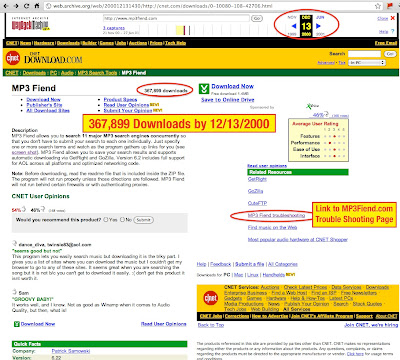Click the Wayback Go button
Image resolution: width=400 pixels, height=360 pixels.
[x=257, y=18]
